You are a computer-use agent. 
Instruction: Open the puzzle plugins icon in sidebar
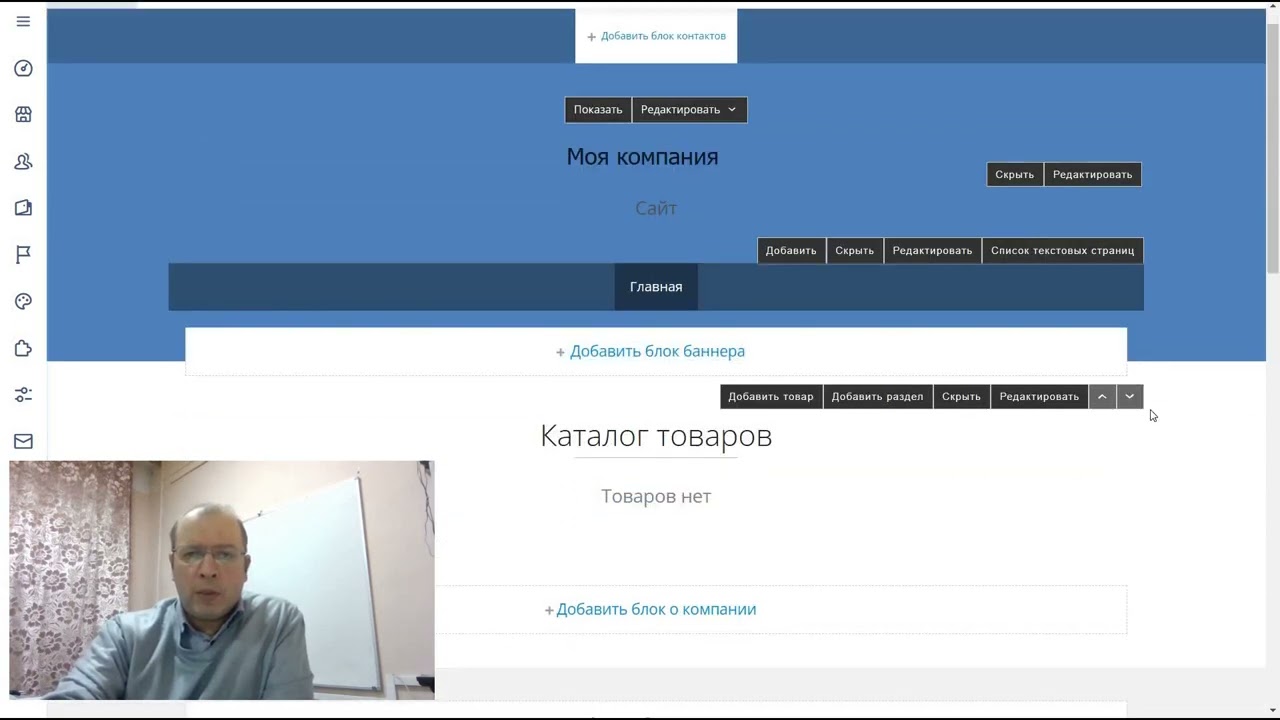pos(23,348)
